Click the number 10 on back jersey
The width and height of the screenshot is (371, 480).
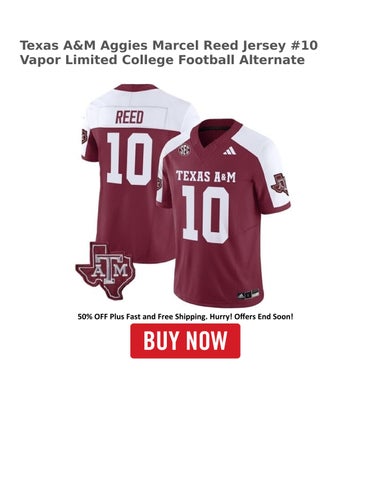coord(130,159)
